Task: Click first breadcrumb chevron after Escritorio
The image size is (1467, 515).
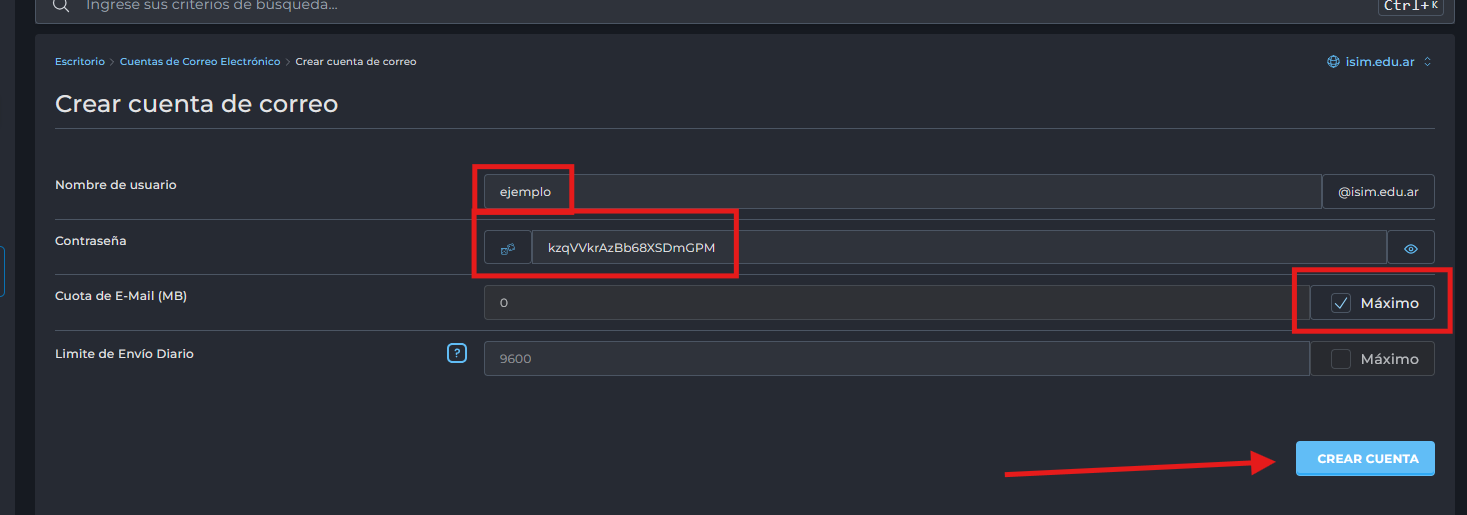Action: tap(112, 62)
